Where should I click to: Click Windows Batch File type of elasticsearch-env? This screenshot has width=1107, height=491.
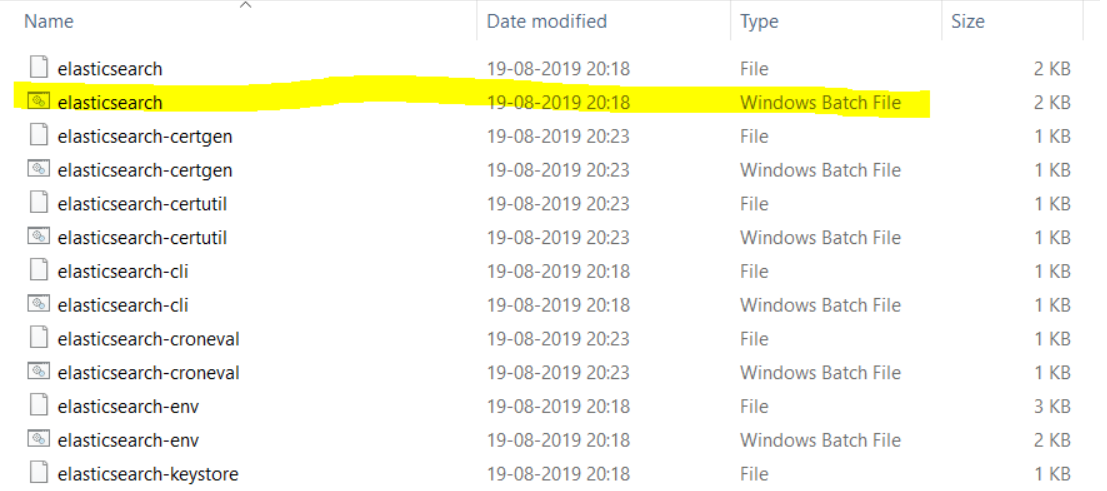point(820,440)
